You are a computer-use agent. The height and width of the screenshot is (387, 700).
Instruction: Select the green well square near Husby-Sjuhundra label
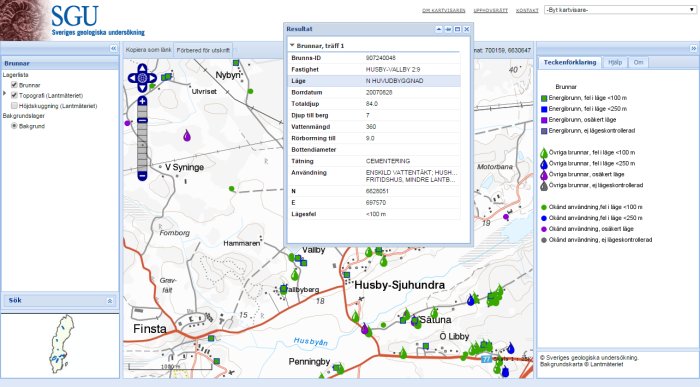[346, 275]
